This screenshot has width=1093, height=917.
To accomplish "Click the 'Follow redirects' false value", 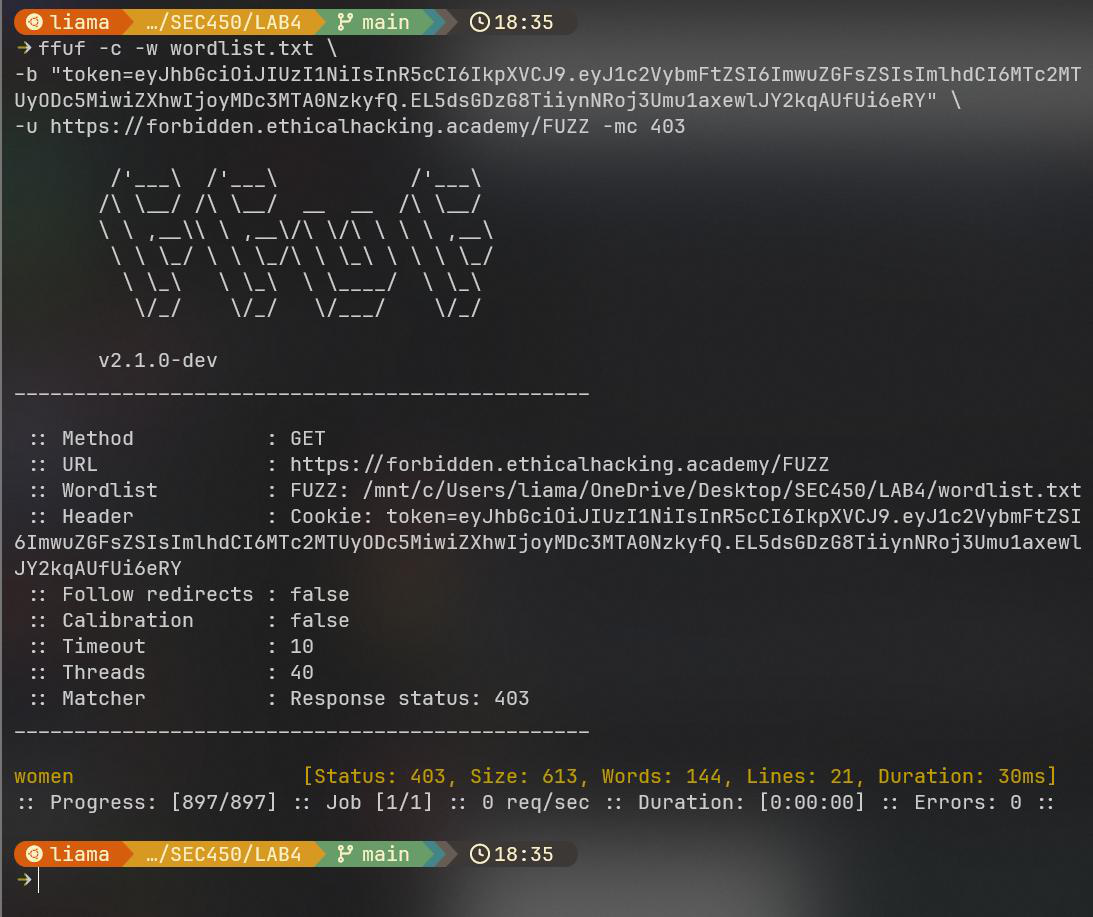I will click(319, 594).
